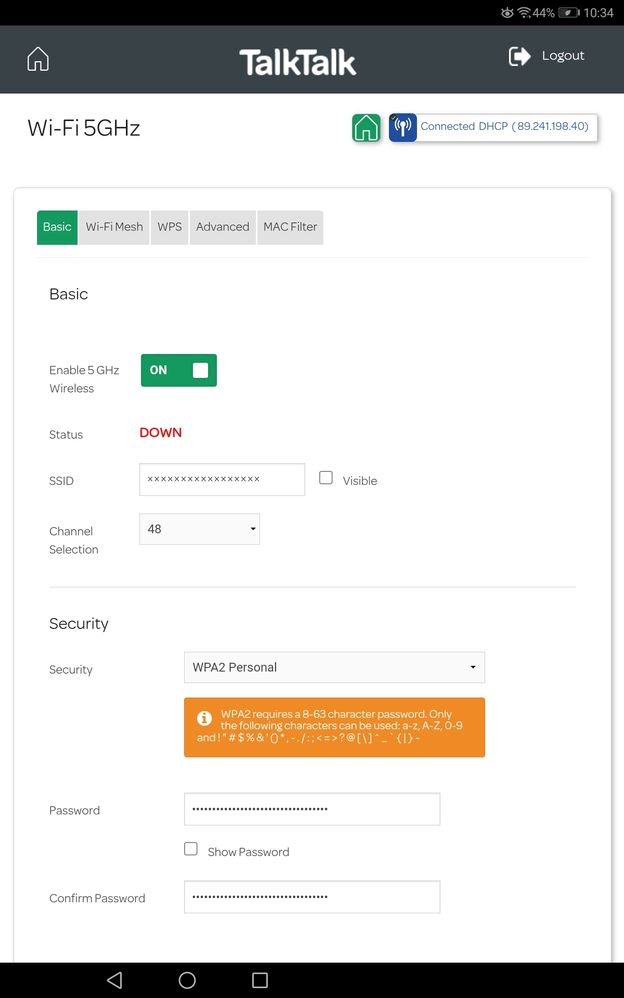Tap the Android recent apps square

260,980
